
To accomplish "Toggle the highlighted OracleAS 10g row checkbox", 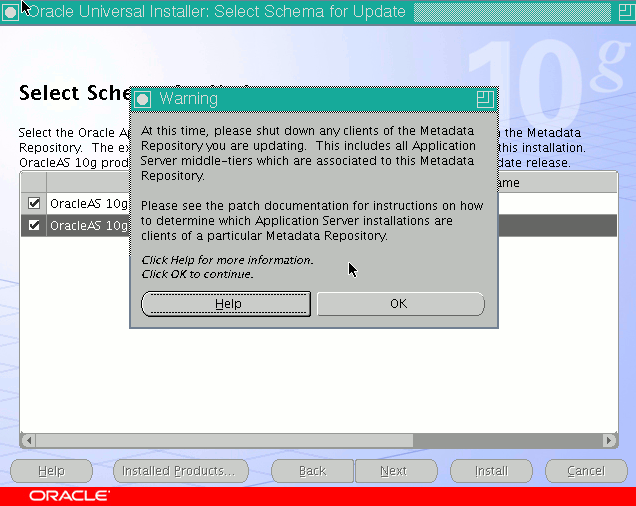I will tap(34, 225).
